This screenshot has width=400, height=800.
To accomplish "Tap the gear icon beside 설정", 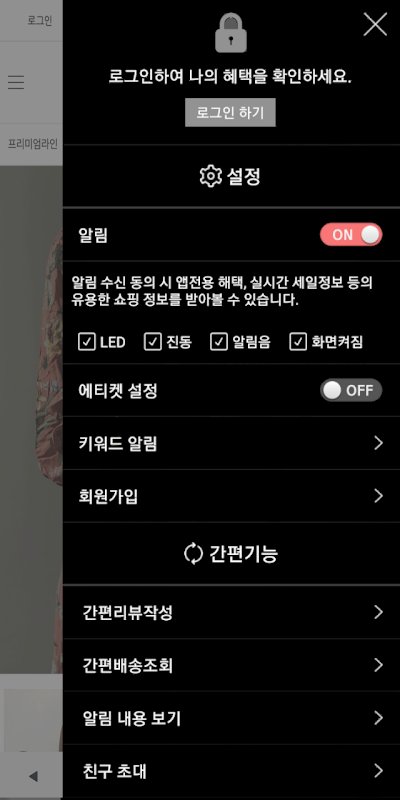I will click(210, 177).
